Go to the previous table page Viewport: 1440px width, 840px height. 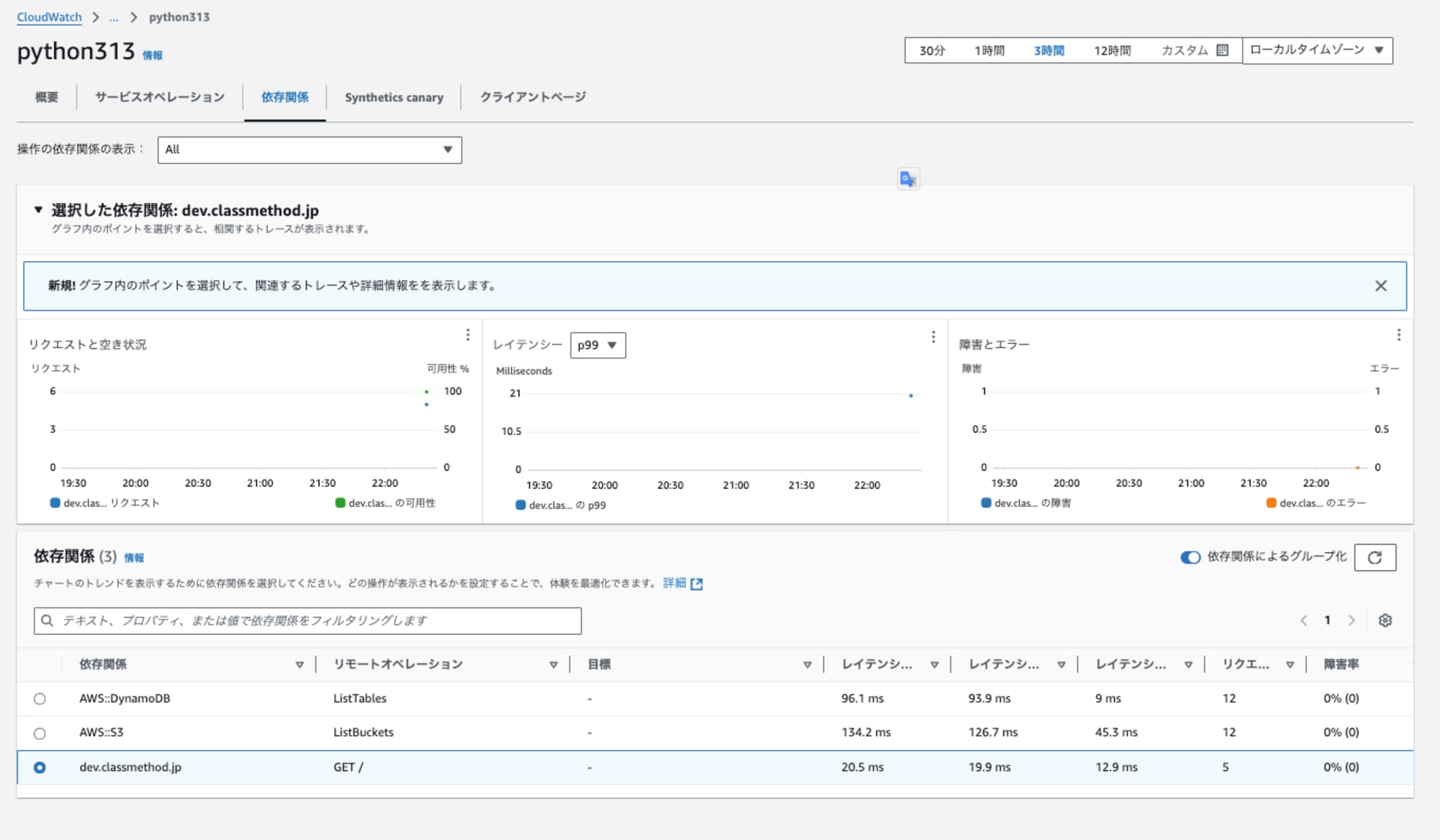point(1303,620)
